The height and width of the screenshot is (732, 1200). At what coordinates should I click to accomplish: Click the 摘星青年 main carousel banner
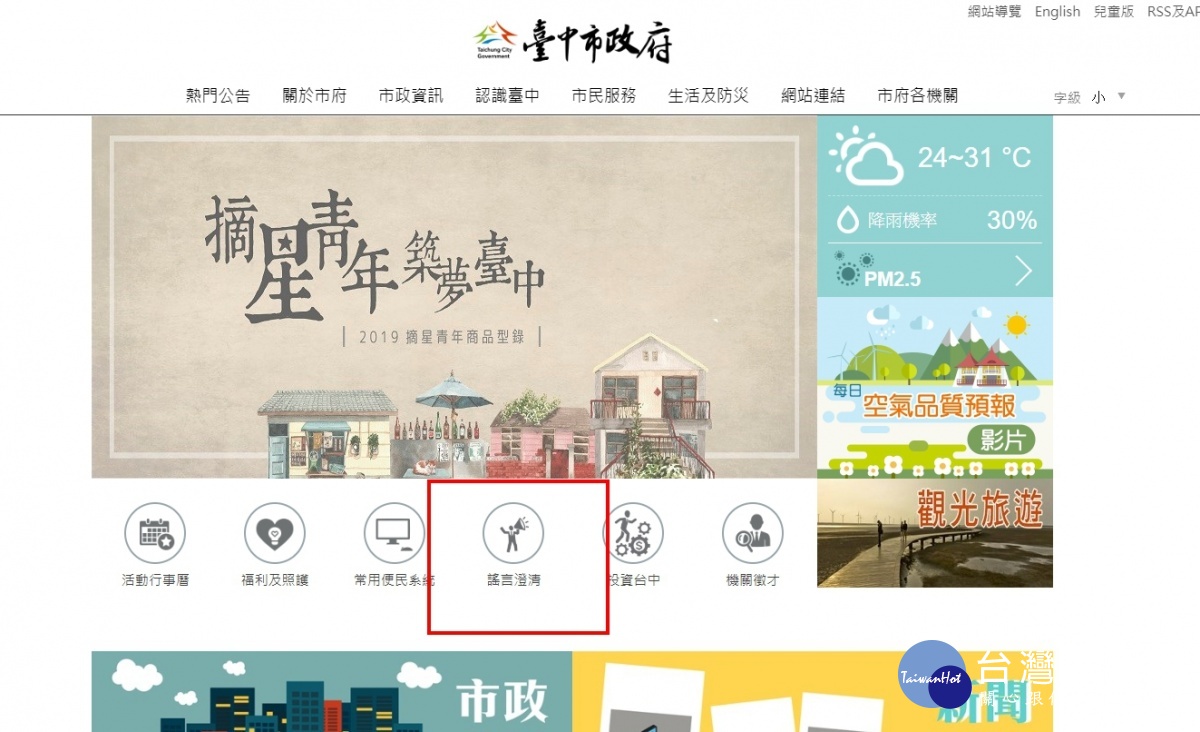(454, 297)
